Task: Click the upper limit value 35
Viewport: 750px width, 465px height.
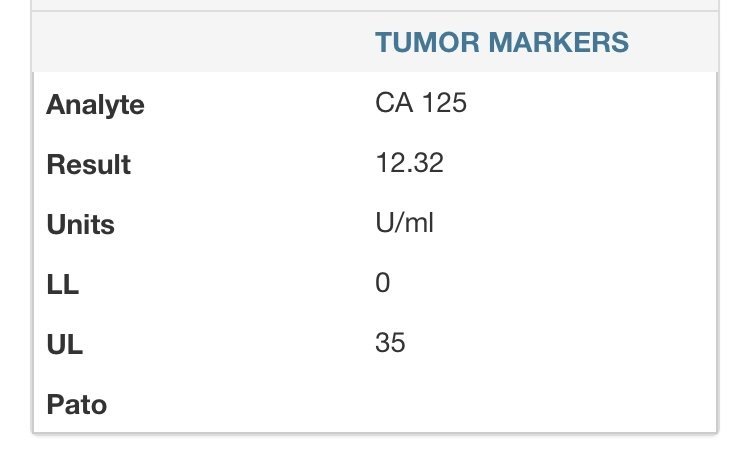Action: click(390, 343)
